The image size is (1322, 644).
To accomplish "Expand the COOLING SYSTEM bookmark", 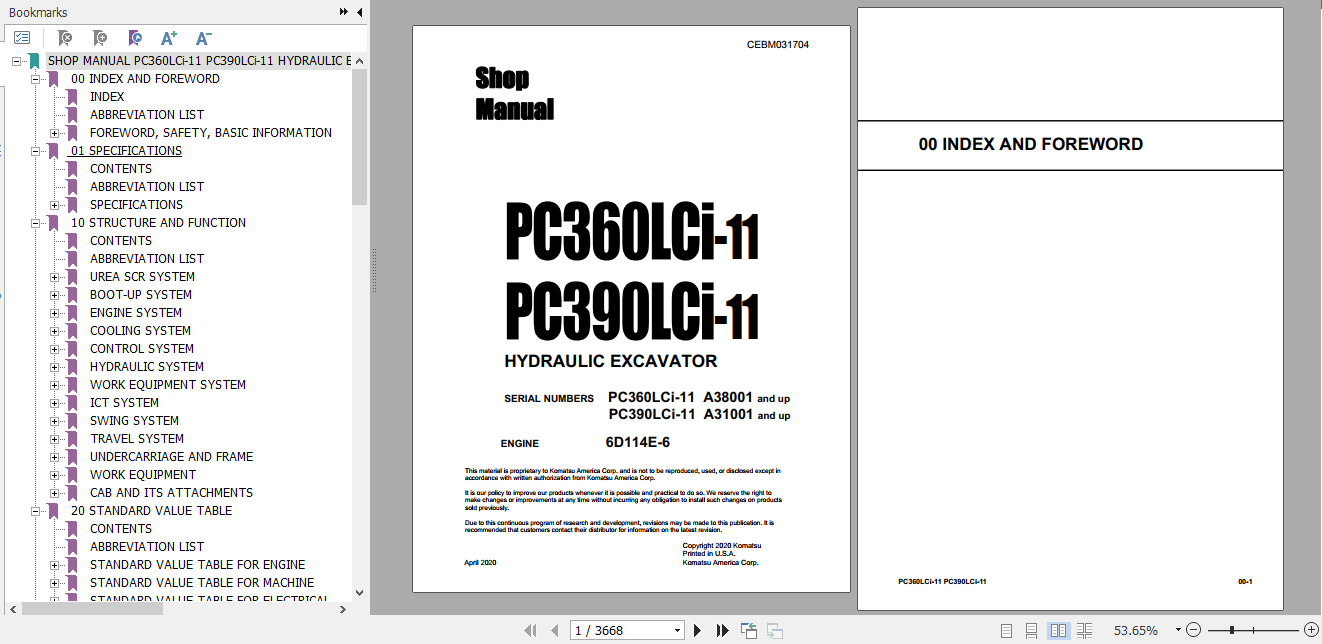I will point(55,331).
